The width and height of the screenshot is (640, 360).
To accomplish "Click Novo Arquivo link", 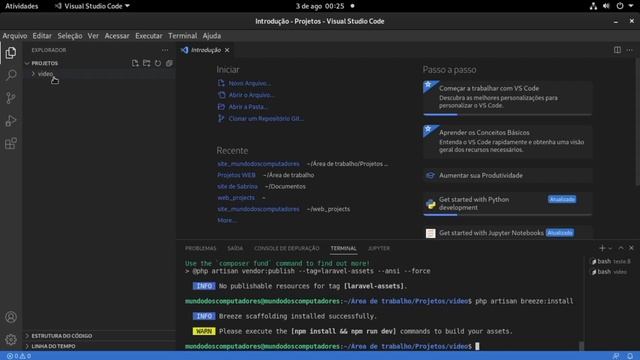I will tap(250, 83).
